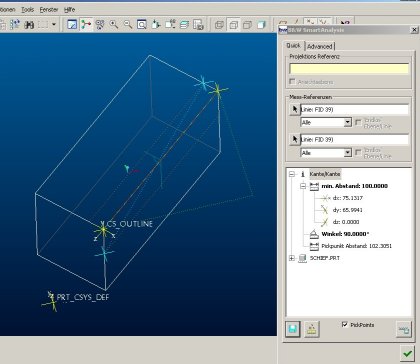Click the save results floppy disk icon

(x=293, y=329)
